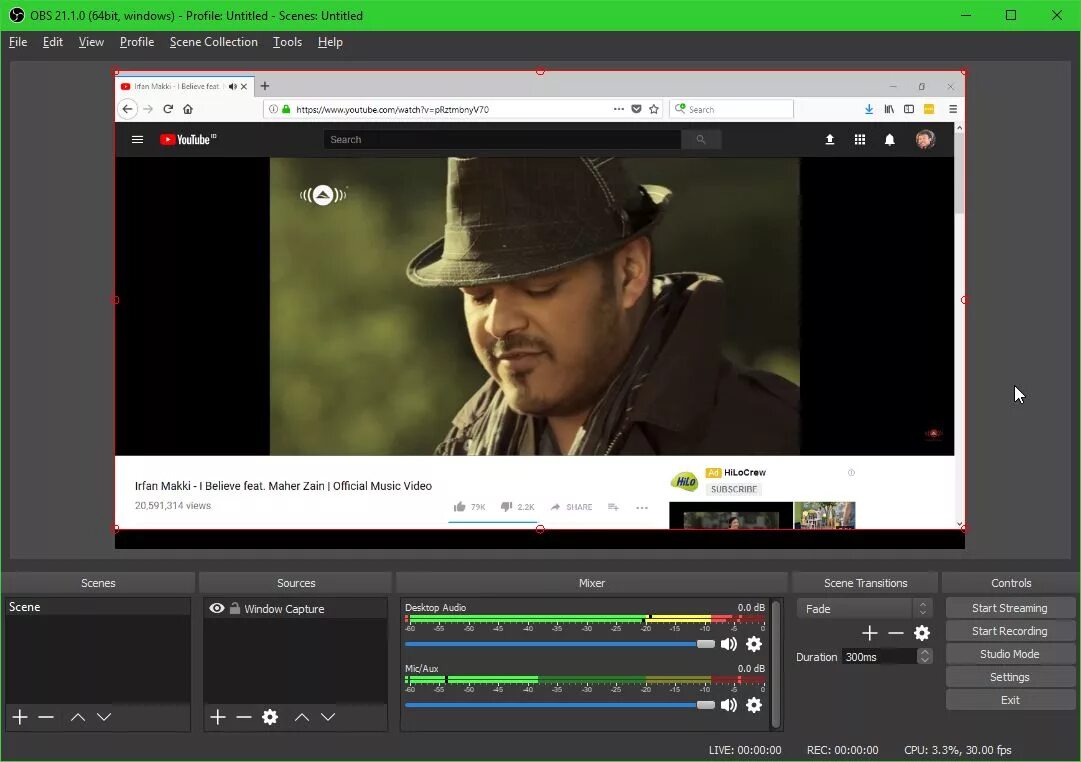The image size is (1081, 762).
Task: Mute the browser tab with its speaker icon
Action: [x=232, y=86]
